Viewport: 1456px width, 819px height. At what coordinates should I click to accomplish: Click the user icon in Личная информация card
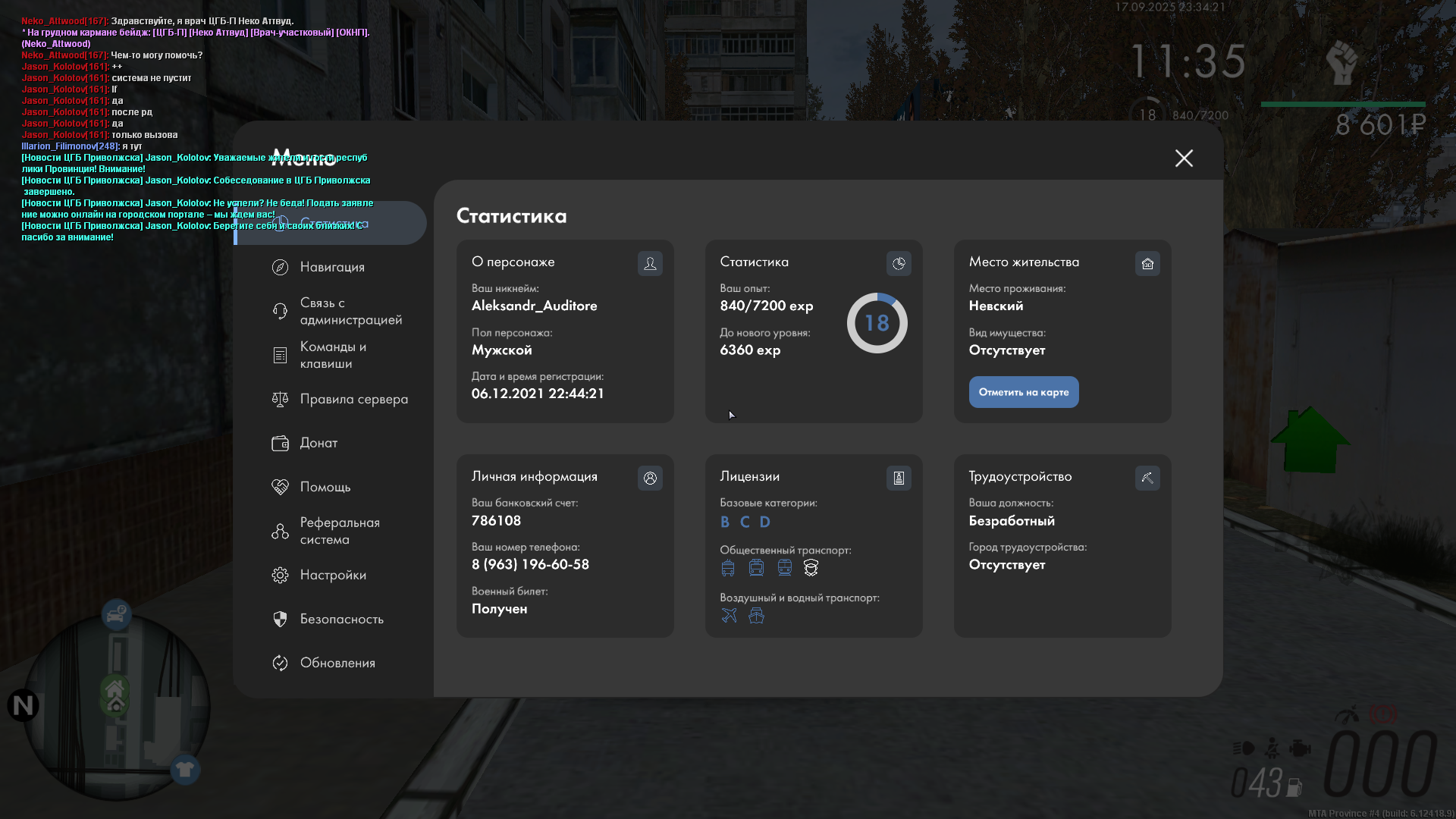coord(650,478)
